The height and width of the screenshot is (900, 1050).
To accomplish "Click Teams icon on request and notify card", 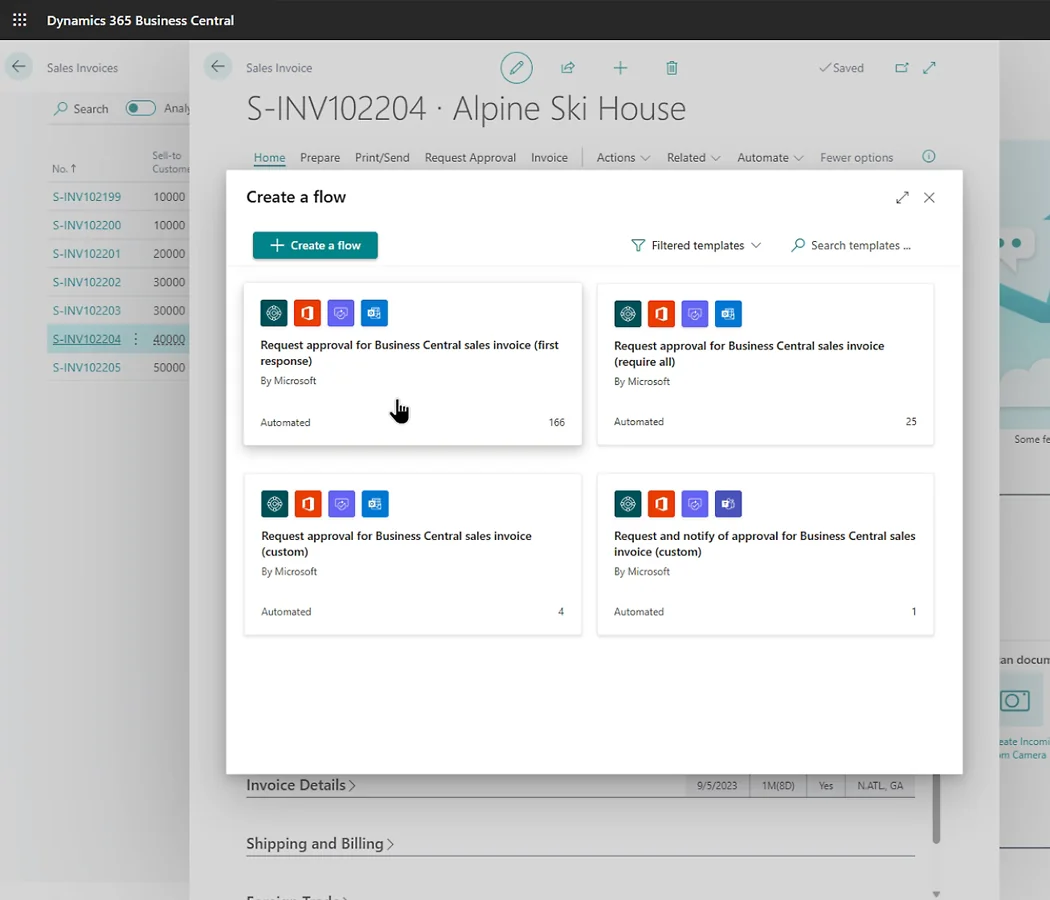I will (x=728, y=504).
